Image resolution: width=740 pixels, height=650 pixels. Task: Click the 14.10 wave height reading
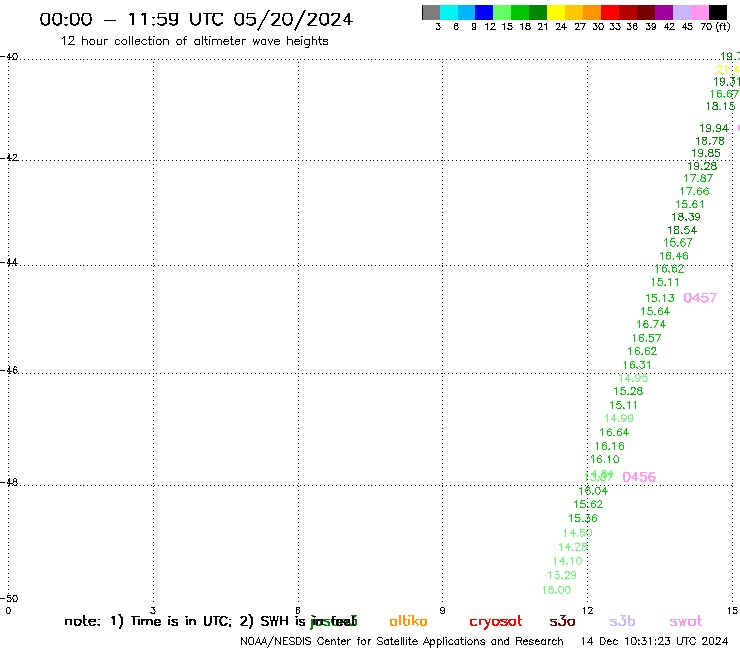coord(567,561)
